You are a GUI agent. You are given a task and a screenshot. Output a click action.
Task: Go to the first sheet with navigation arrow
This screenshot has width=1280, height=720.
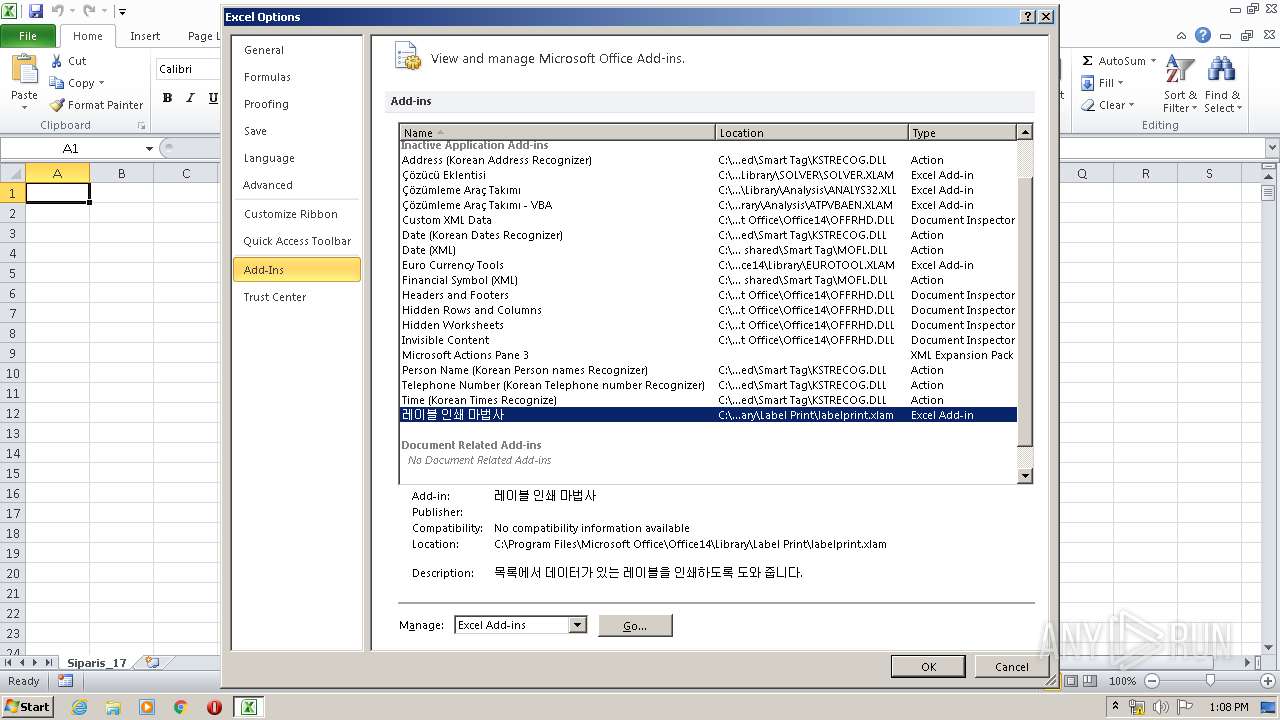point(9,662)
